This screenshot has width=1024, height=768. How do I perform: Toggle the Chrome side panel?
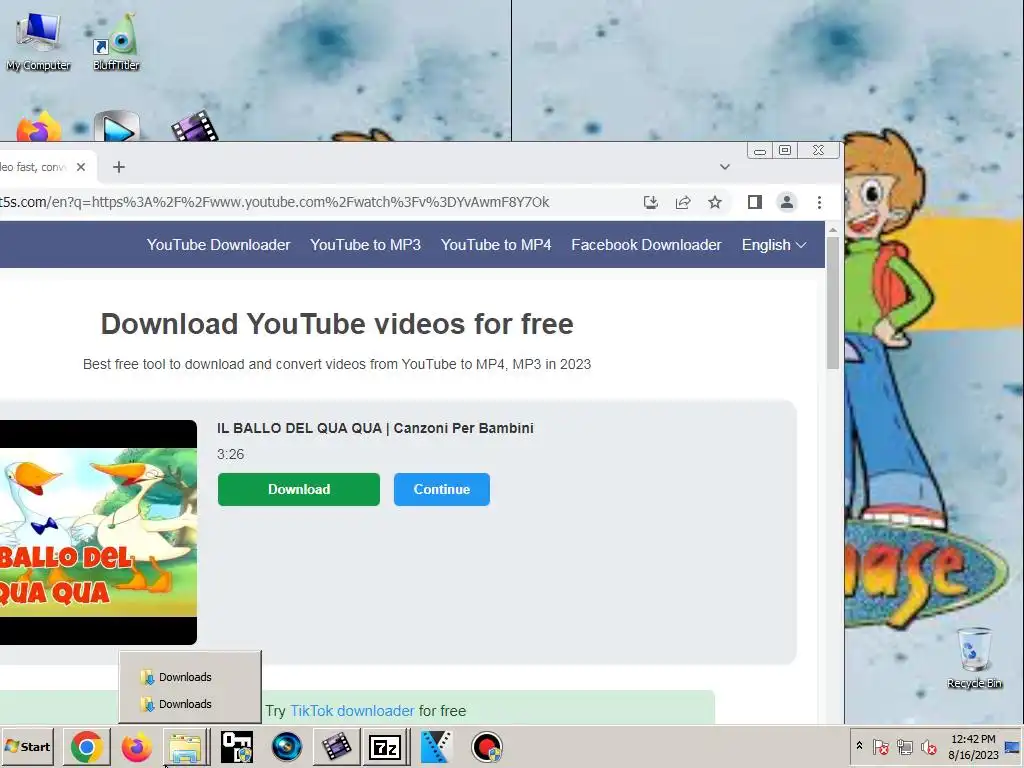pyautogui.click(x=755, y=202)
